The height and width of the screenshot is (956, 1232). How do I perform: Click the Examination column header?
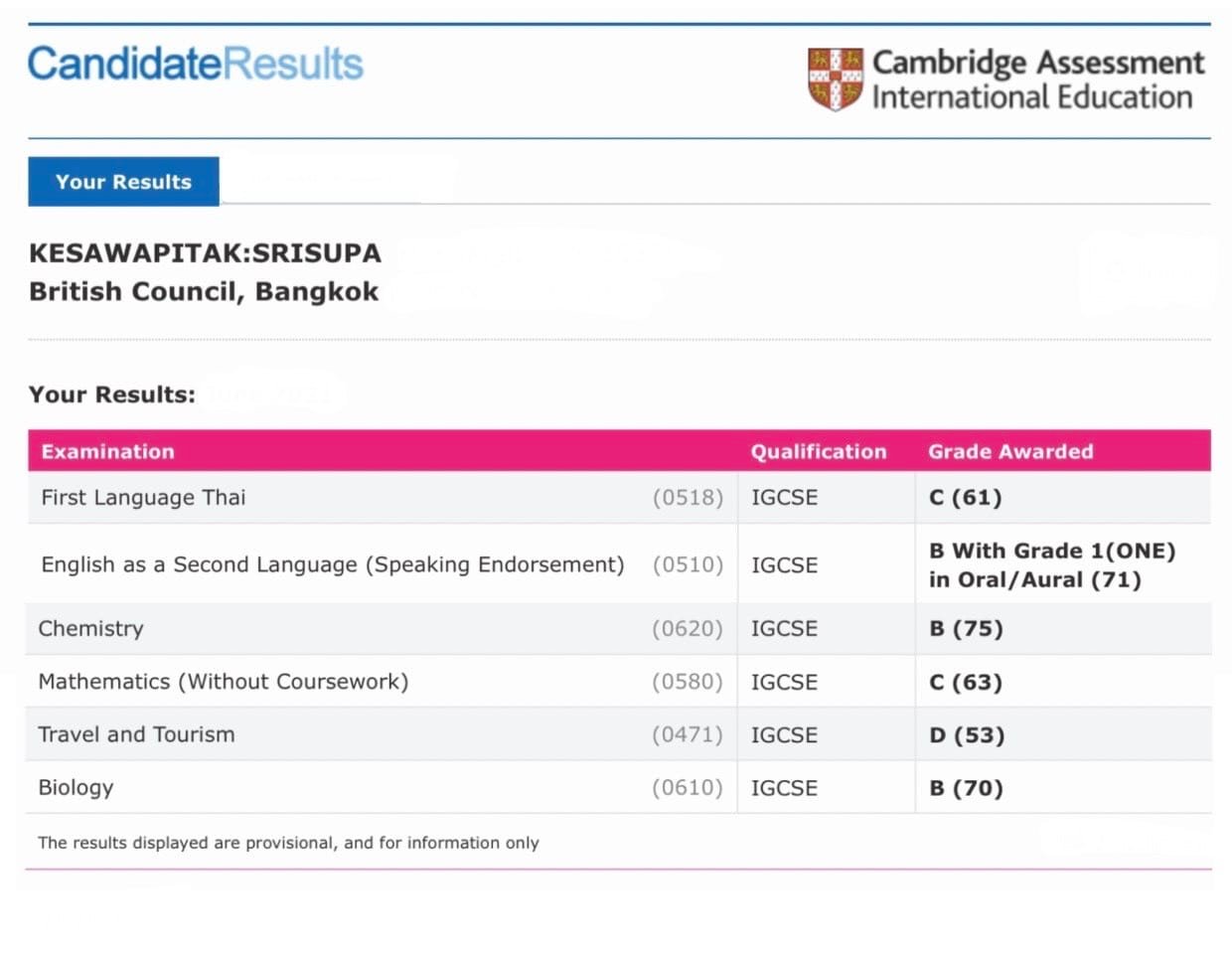pyautogui.click(x=107, y=451)
